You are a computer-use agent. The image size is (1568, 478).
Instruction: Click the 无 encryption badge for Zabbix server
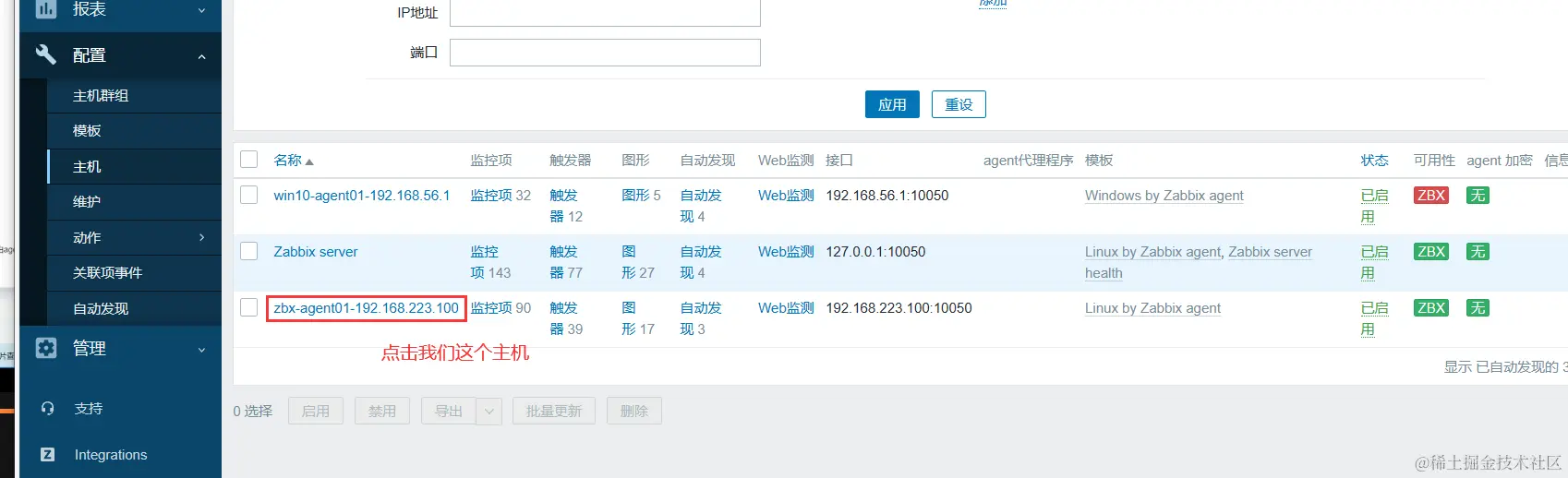coord(1478,251)
